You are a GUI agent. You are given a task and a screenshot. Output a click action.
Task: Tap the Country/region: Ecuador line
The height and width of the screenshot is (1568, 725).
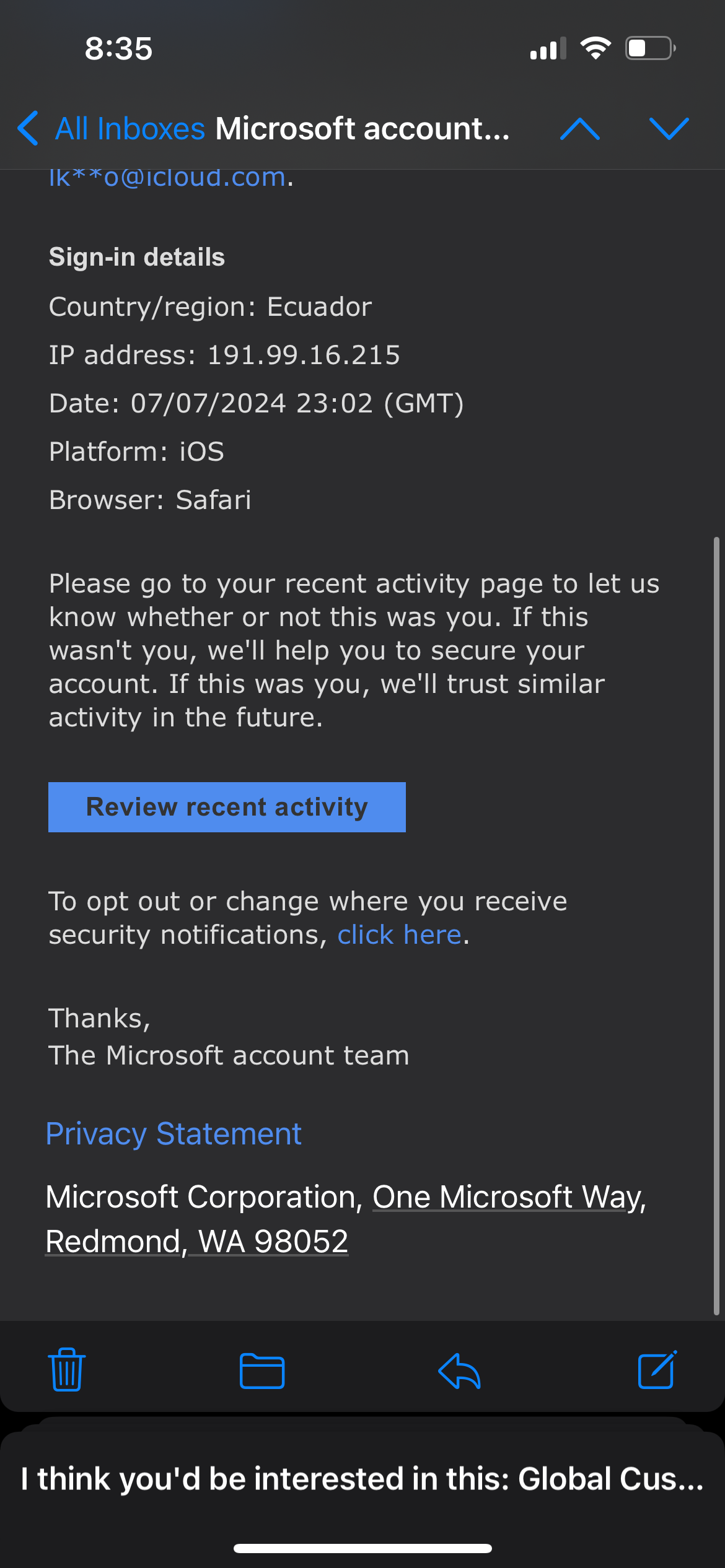pos(210,307)
